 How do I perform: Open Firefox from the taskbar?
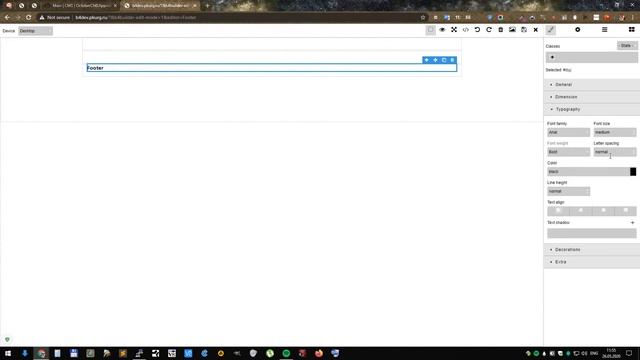[x=319, y=353]
